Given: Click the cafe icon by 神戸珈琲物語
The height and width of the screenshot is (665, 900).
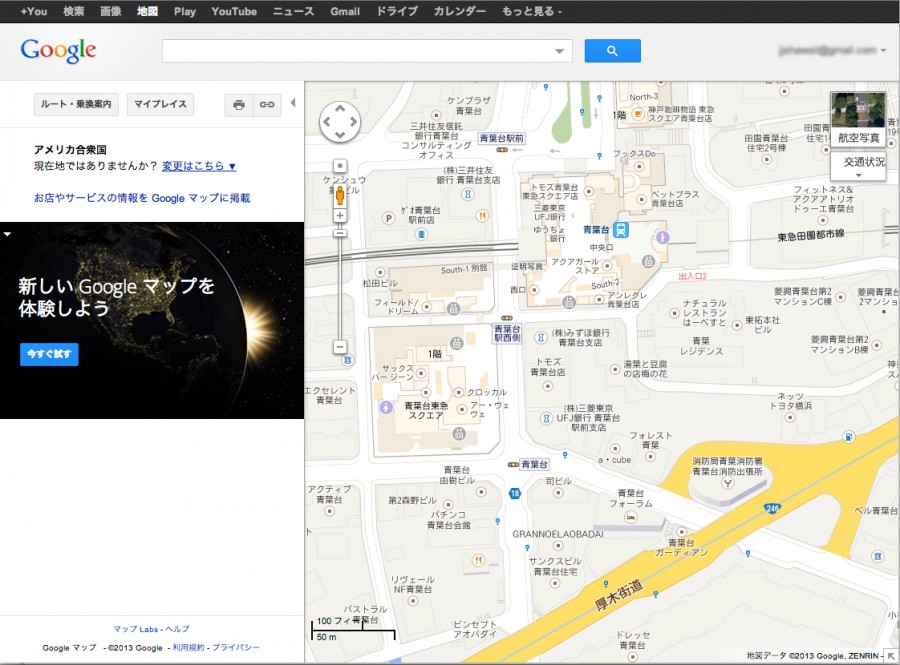Looking at the screenshot, I should click(637, 114).
